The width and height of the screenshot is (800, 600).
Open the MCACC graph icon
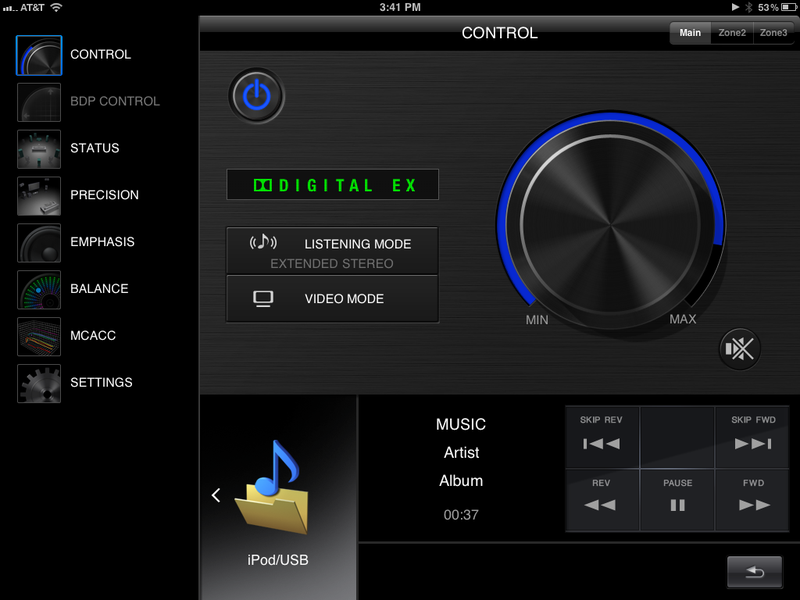click(x=39, y=337)
